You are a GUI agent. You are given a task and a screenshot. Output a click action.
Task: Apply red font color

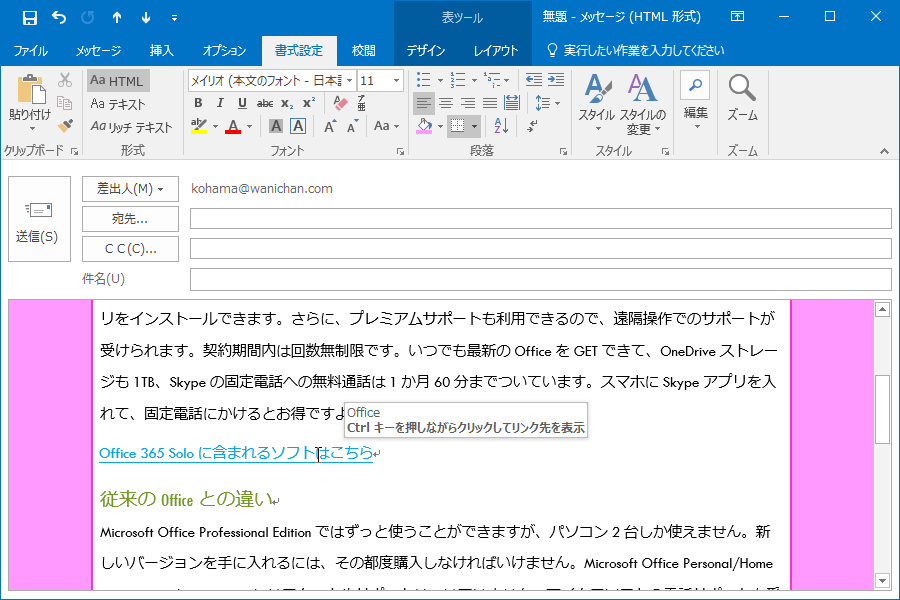pyautogui.click(x=233, y=126)
